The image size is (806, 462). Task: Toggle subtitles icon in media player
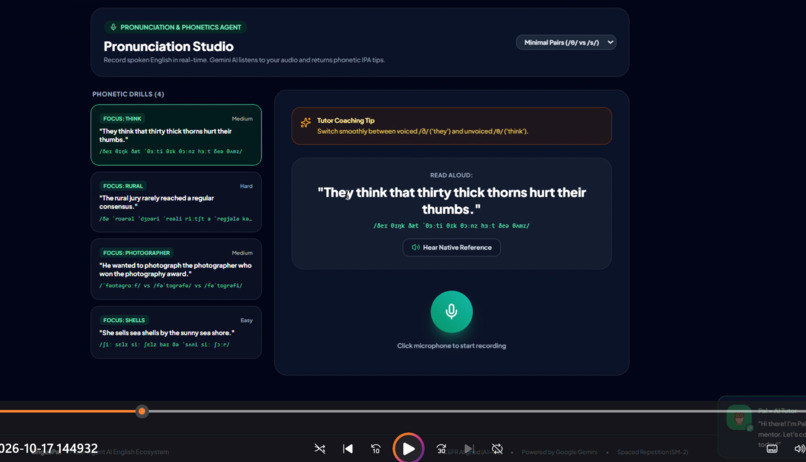pos(772,449)
